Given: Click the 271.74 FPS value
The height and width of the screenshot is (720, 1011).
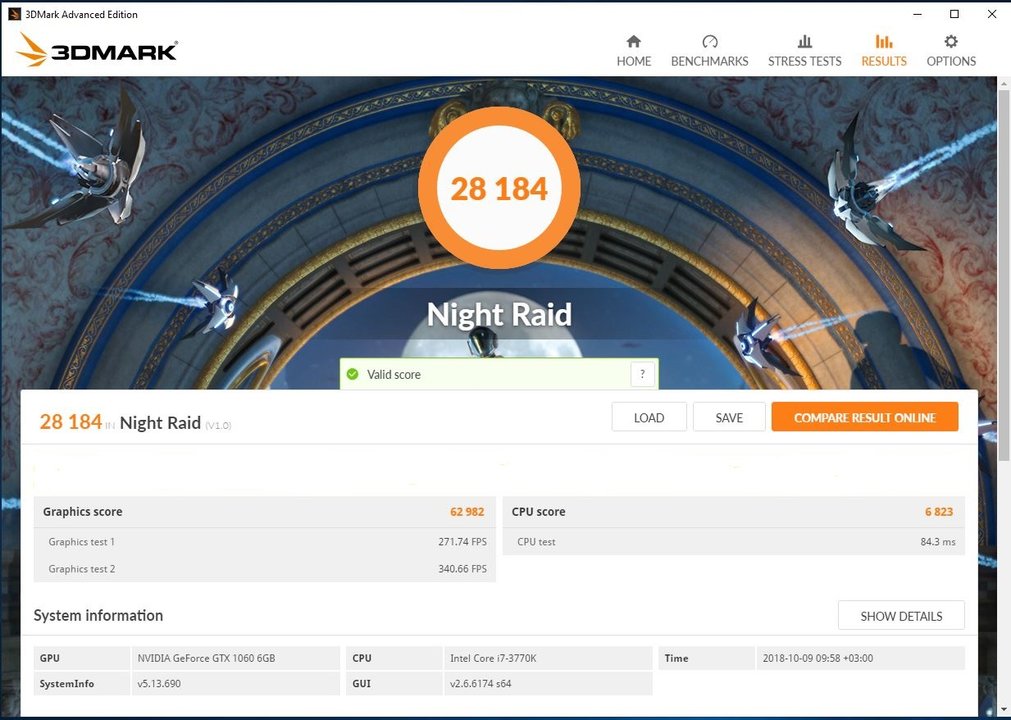Looking at the screenshot, I should pos(462,542).
